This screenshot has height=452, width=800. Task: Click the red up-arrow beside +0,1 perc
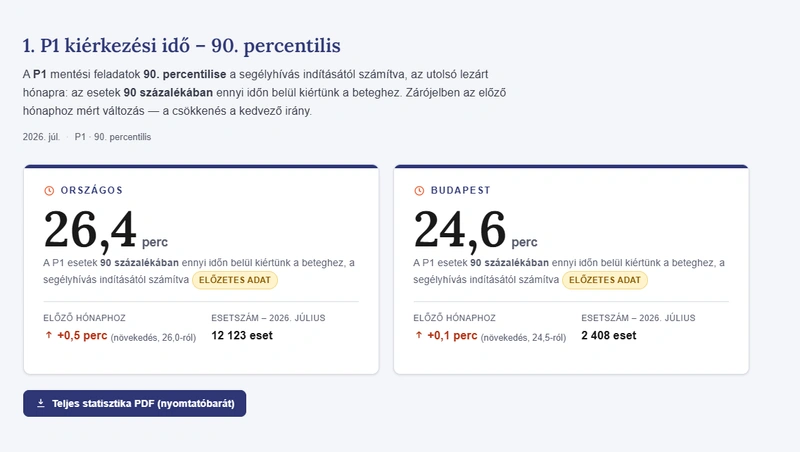tap(418, 335)
